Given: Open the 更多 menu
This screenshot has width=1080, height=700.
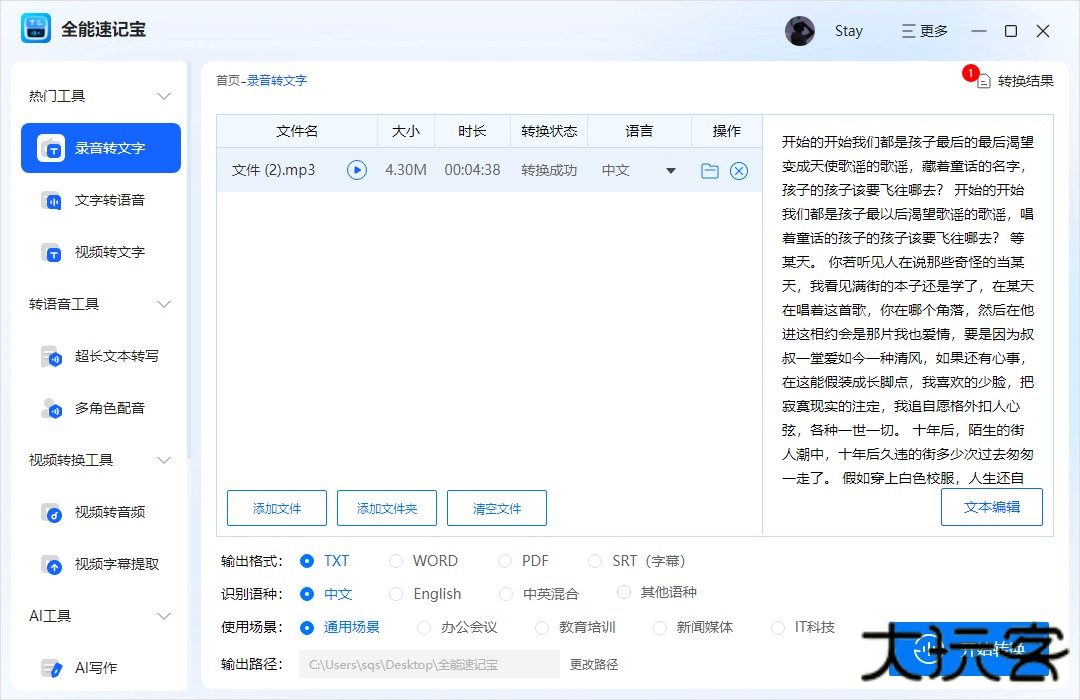Looking at the screenshot, I should (924, 30).
